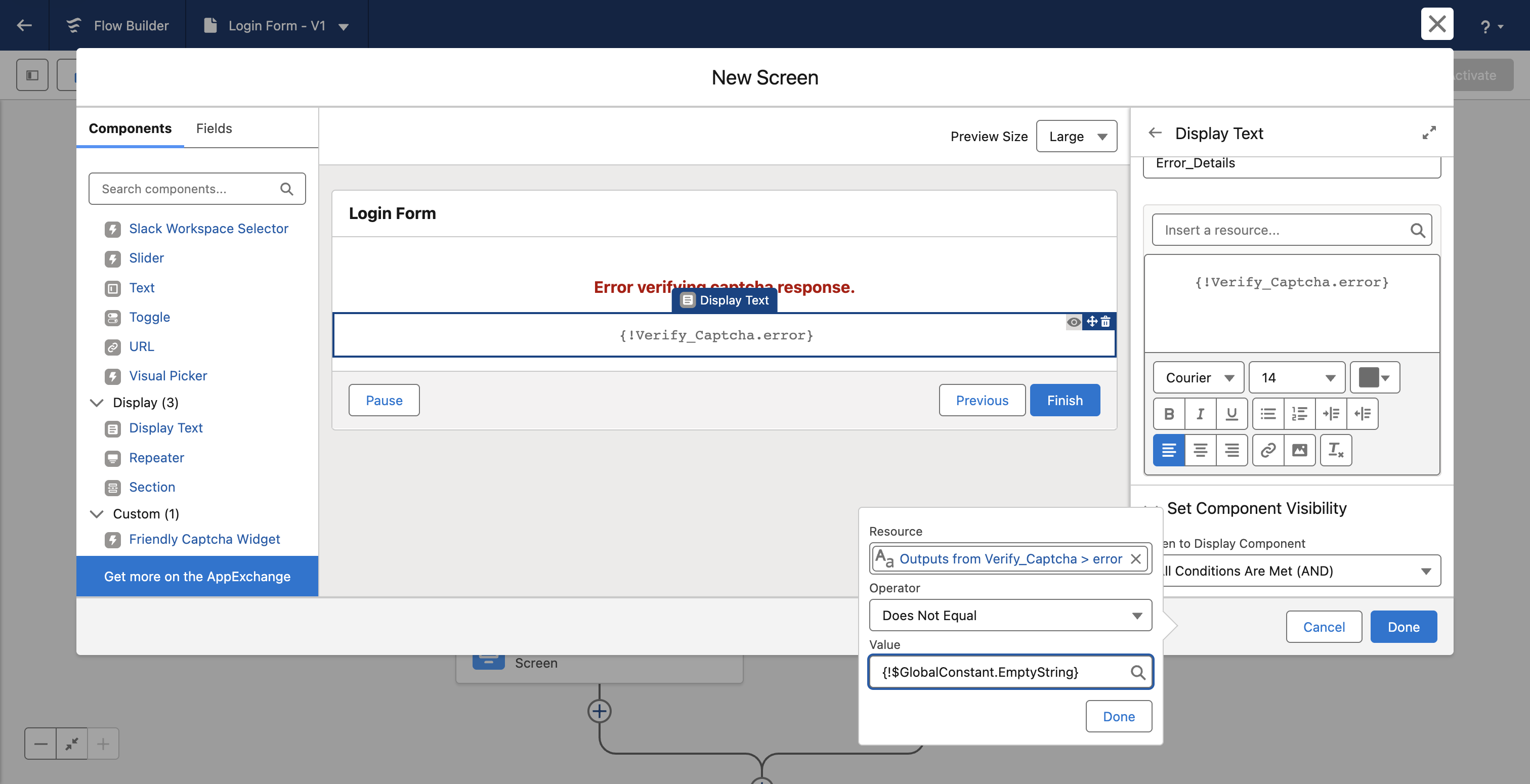Toggle Underline formatting
The height and width of the screenshot is (784, 1530).
(x=1232, y=414)
